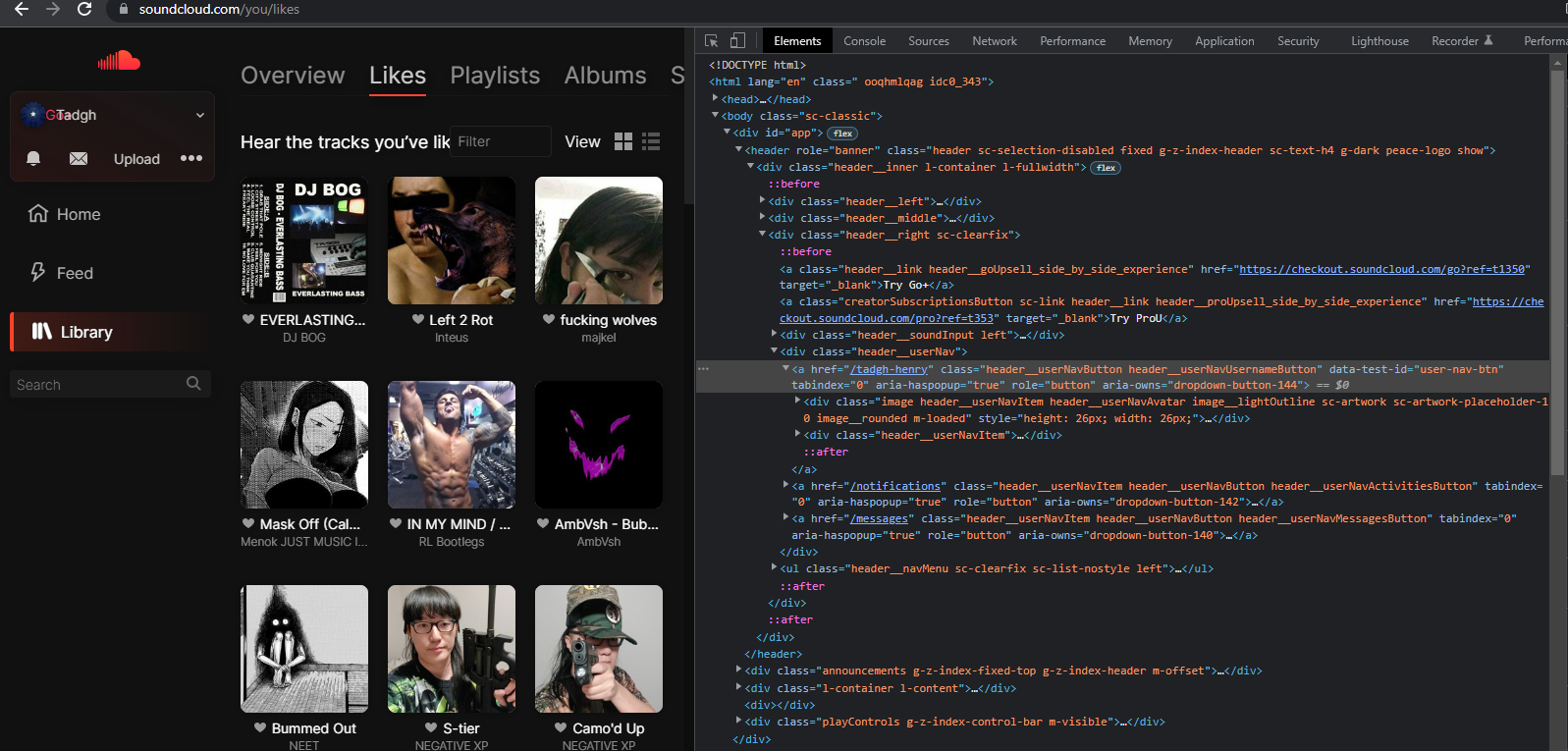
Task: Follow the /notifications href link
Action: [x=895, y=486]
